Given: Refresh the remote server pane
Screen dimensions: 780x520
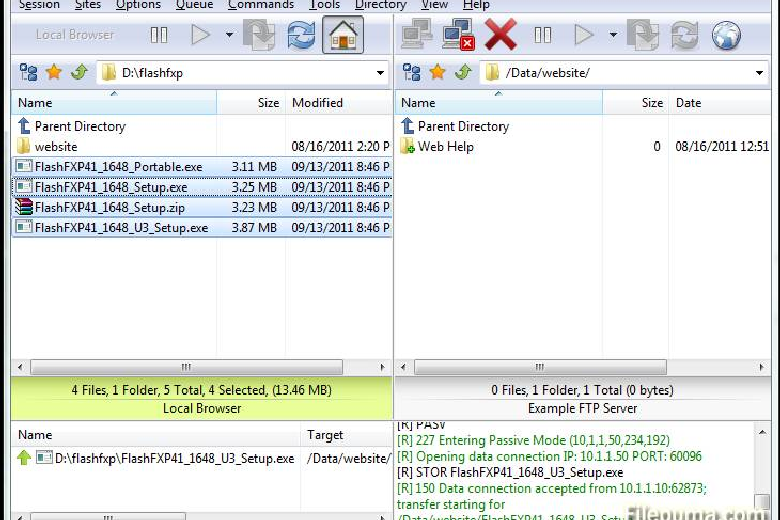Looking at the screenshot, I should (x=684, y=35).
